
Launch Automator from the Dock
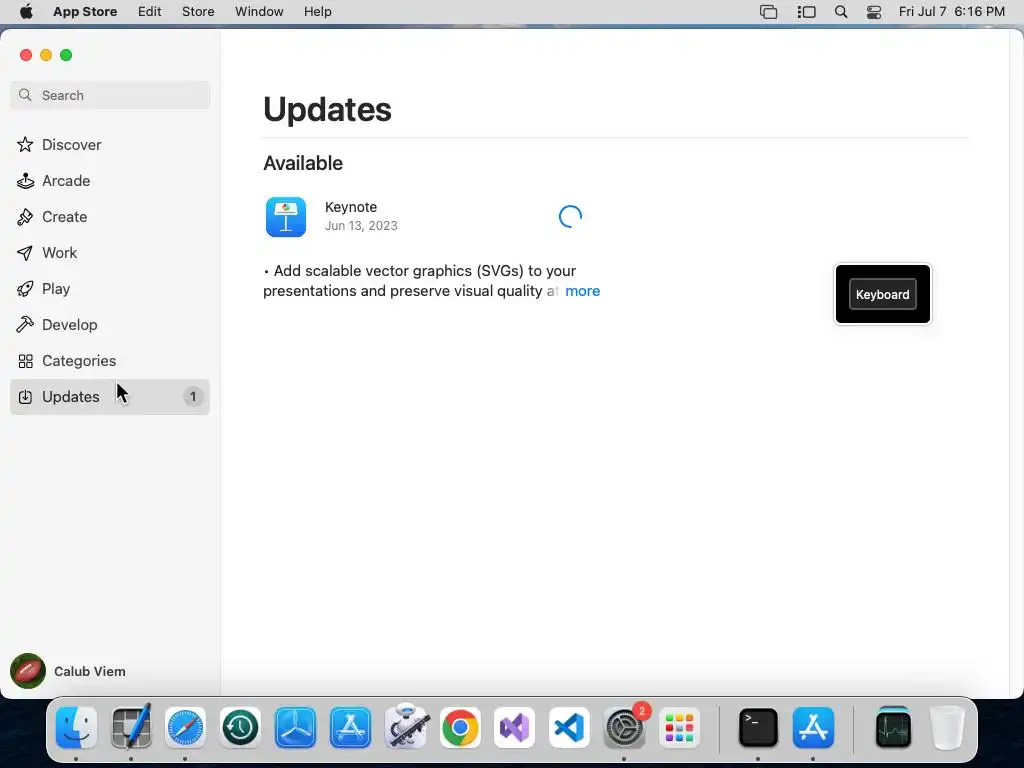[x=406, y=727]
